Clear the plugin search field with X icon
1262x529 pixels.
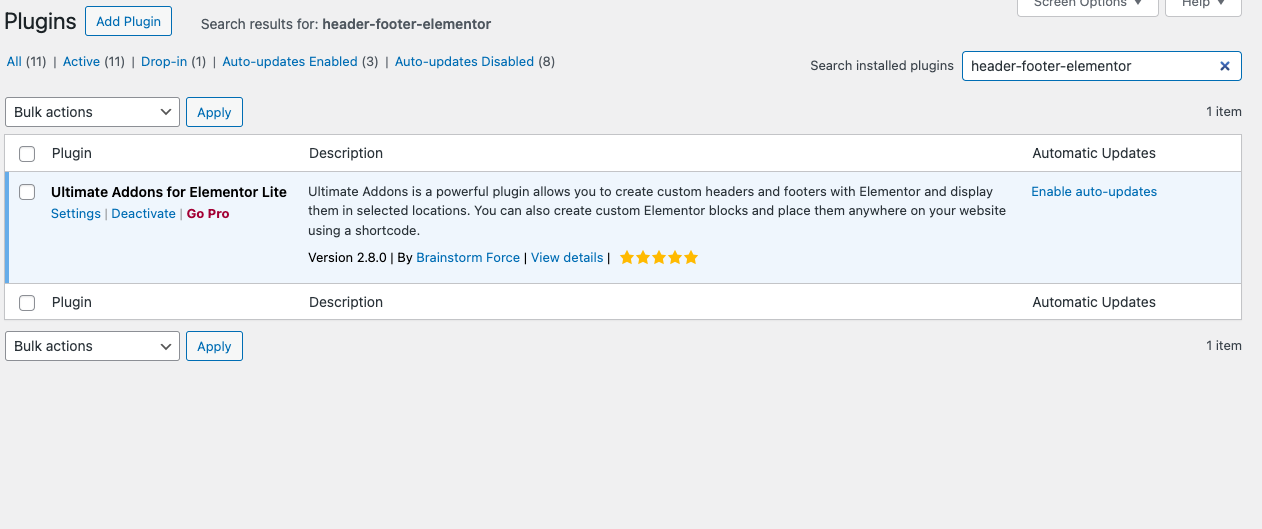[1224, 66]
